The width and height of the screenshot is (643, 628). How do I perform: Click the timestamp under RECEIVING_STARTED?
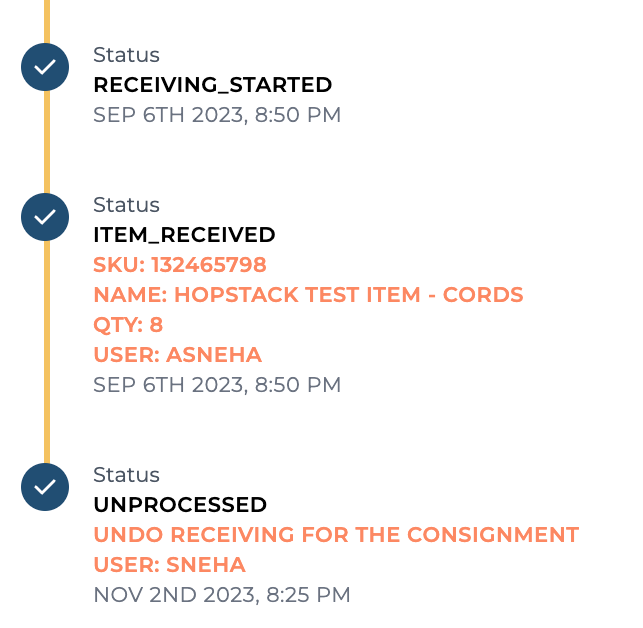pos(217,115)
